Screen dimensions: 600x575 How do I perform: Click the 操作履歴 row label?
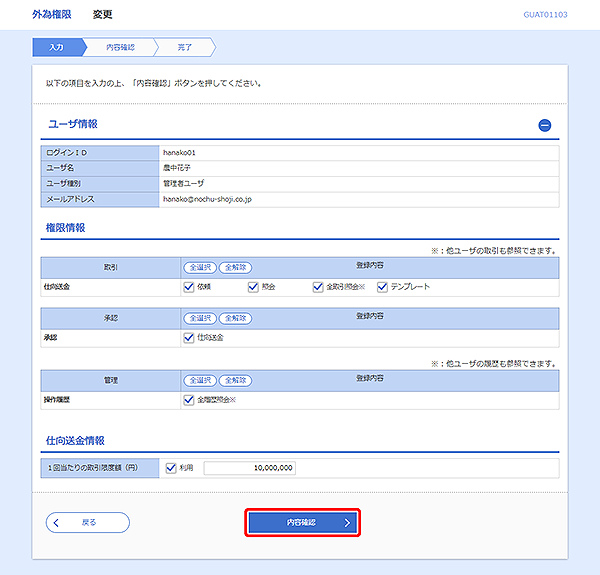[57, 400]
